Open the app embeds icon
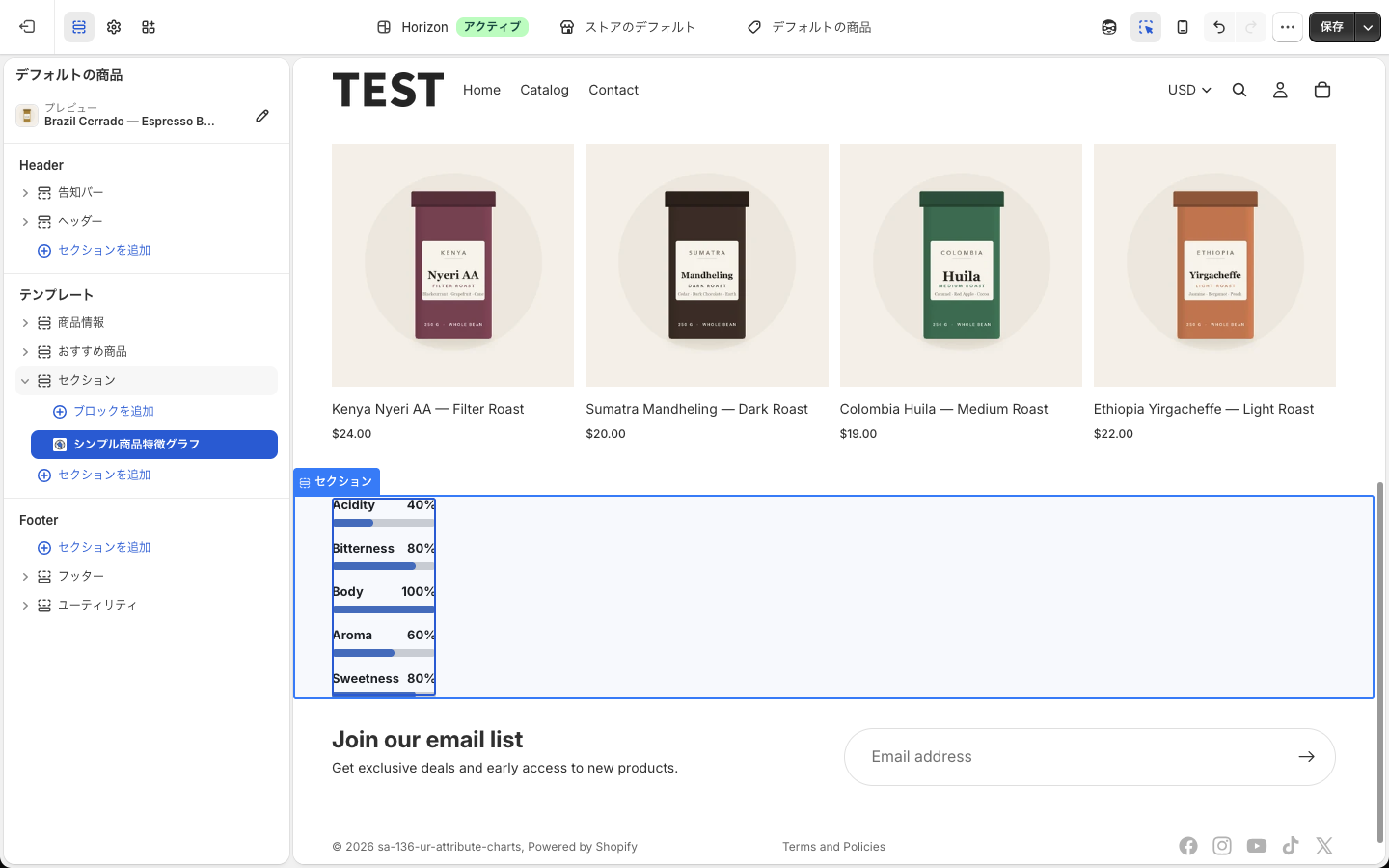1389x868 pixels. [x=149, y=27]
